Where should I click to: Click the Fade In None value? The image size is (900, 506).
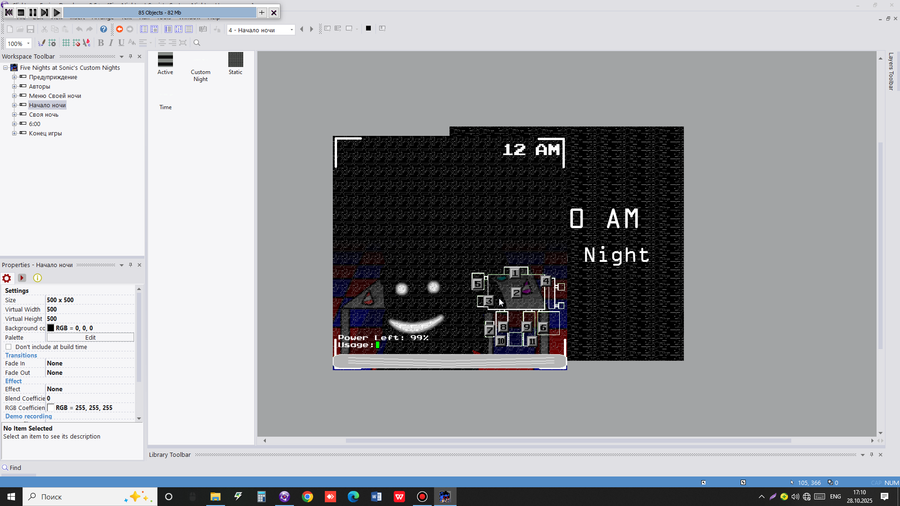tap(55, 363)
